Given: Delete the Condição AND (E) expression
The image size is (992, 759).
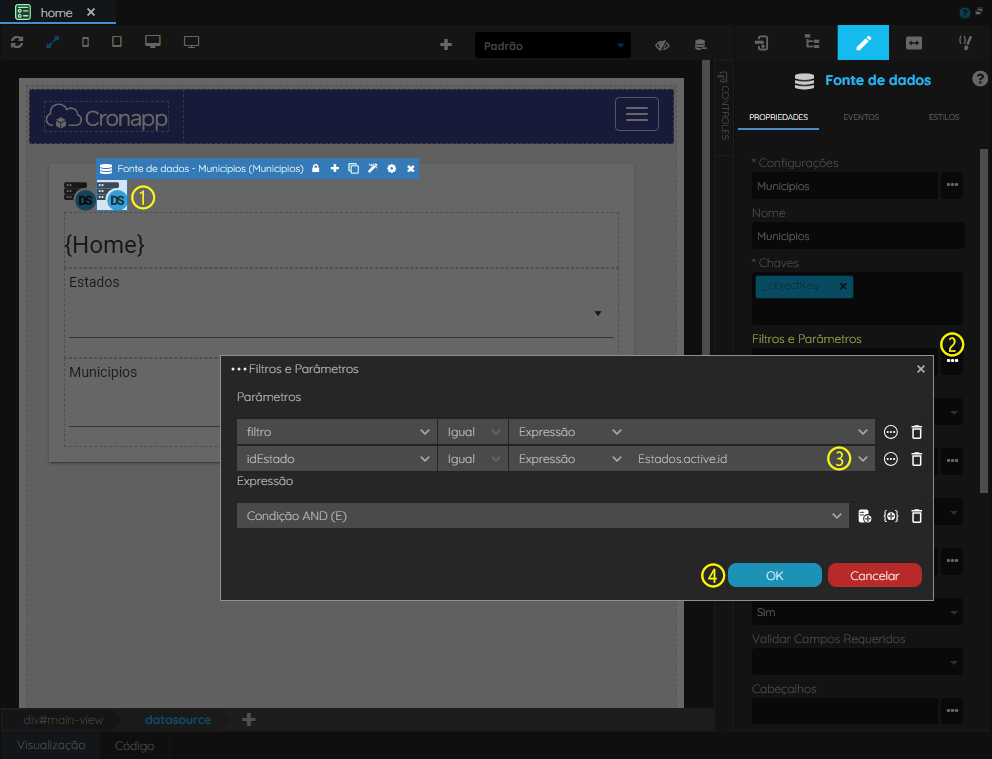Looking at the screenshot, I should [x=916, y=516].
